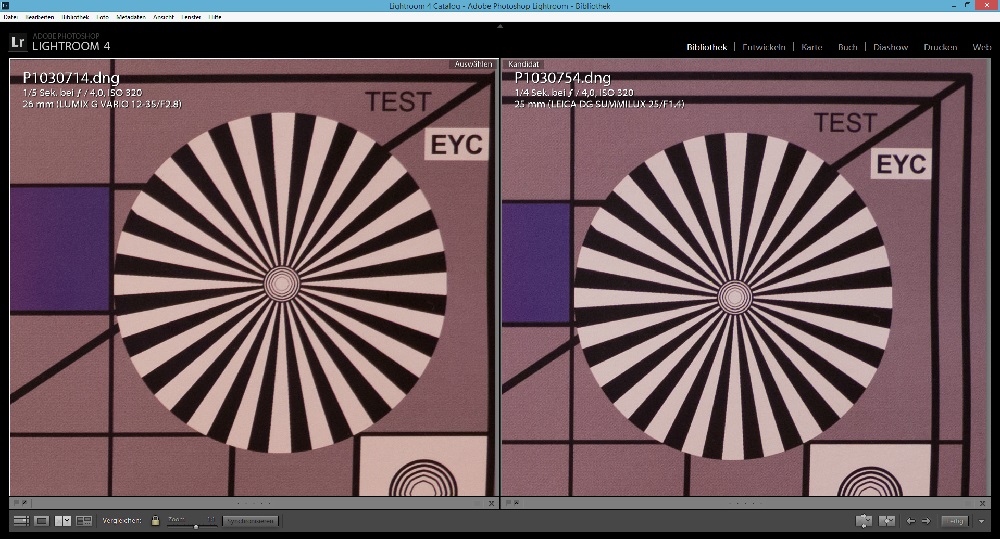Open the Fenster menu
Viewport: 1000px width, 539px height.
192,17
